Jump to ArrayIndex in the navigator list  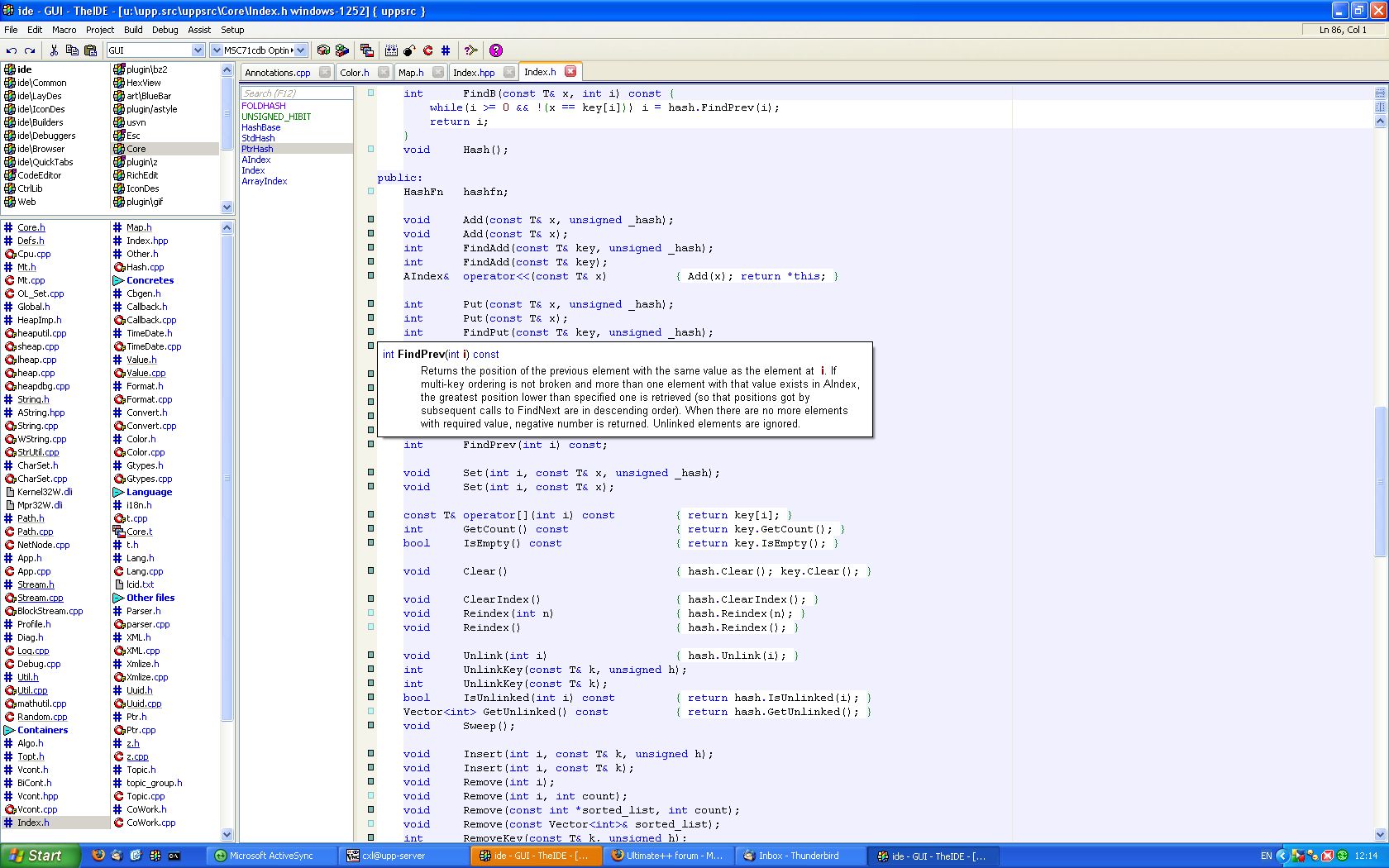(x=265, y=181)
